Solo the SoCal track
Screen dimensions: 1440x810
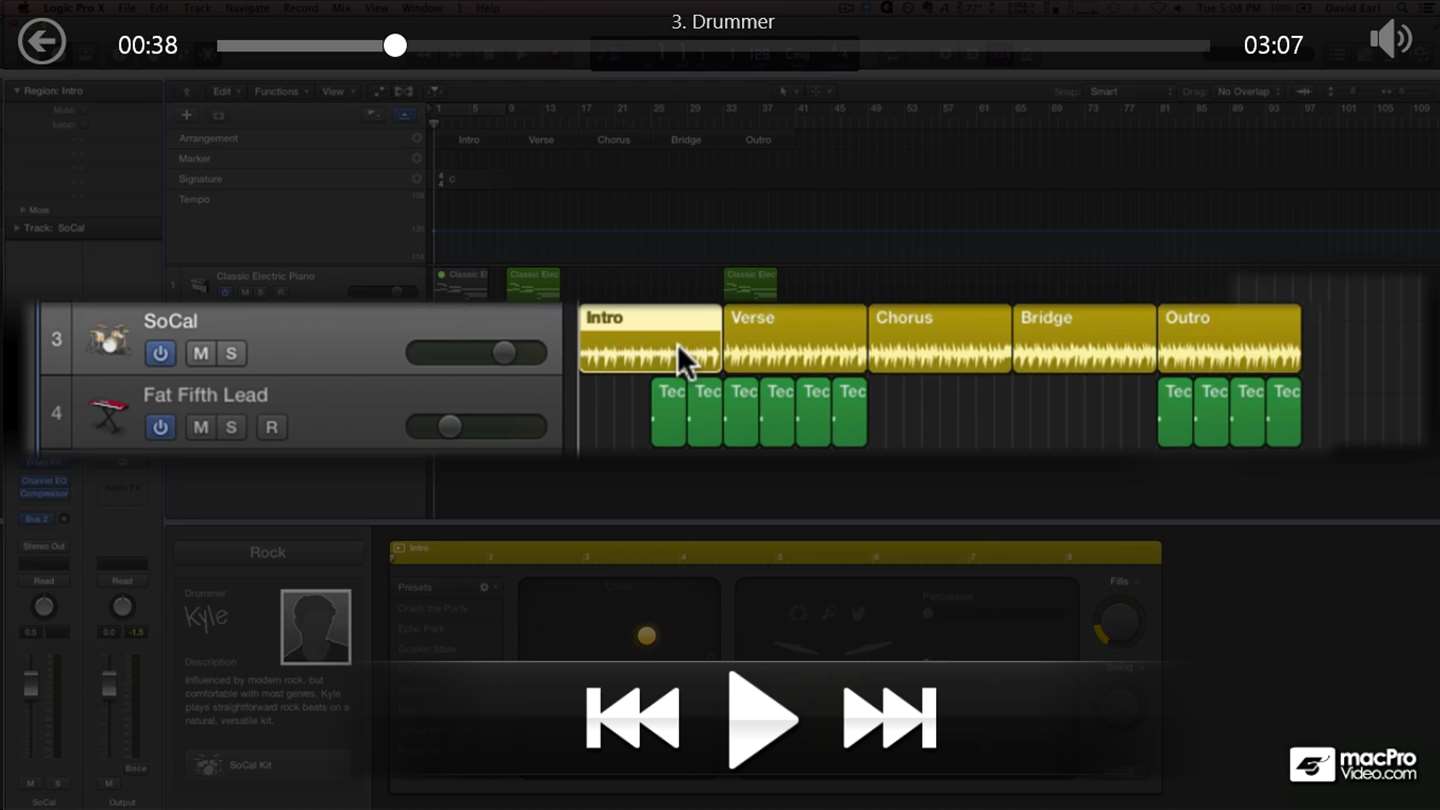pos(231,353)
